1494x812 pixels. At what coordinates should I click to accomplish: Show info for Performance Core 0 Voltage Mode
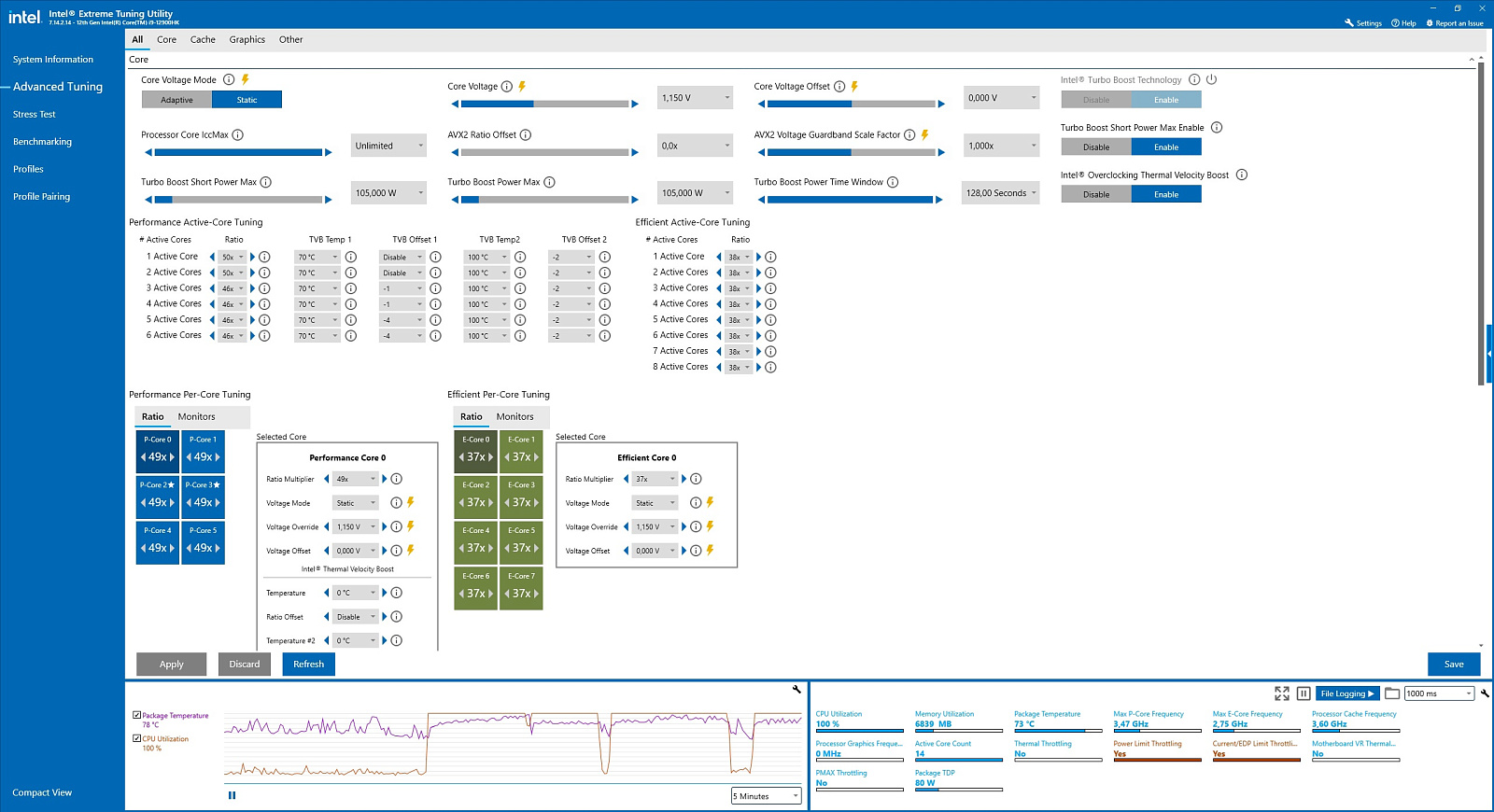coord(396,503)
